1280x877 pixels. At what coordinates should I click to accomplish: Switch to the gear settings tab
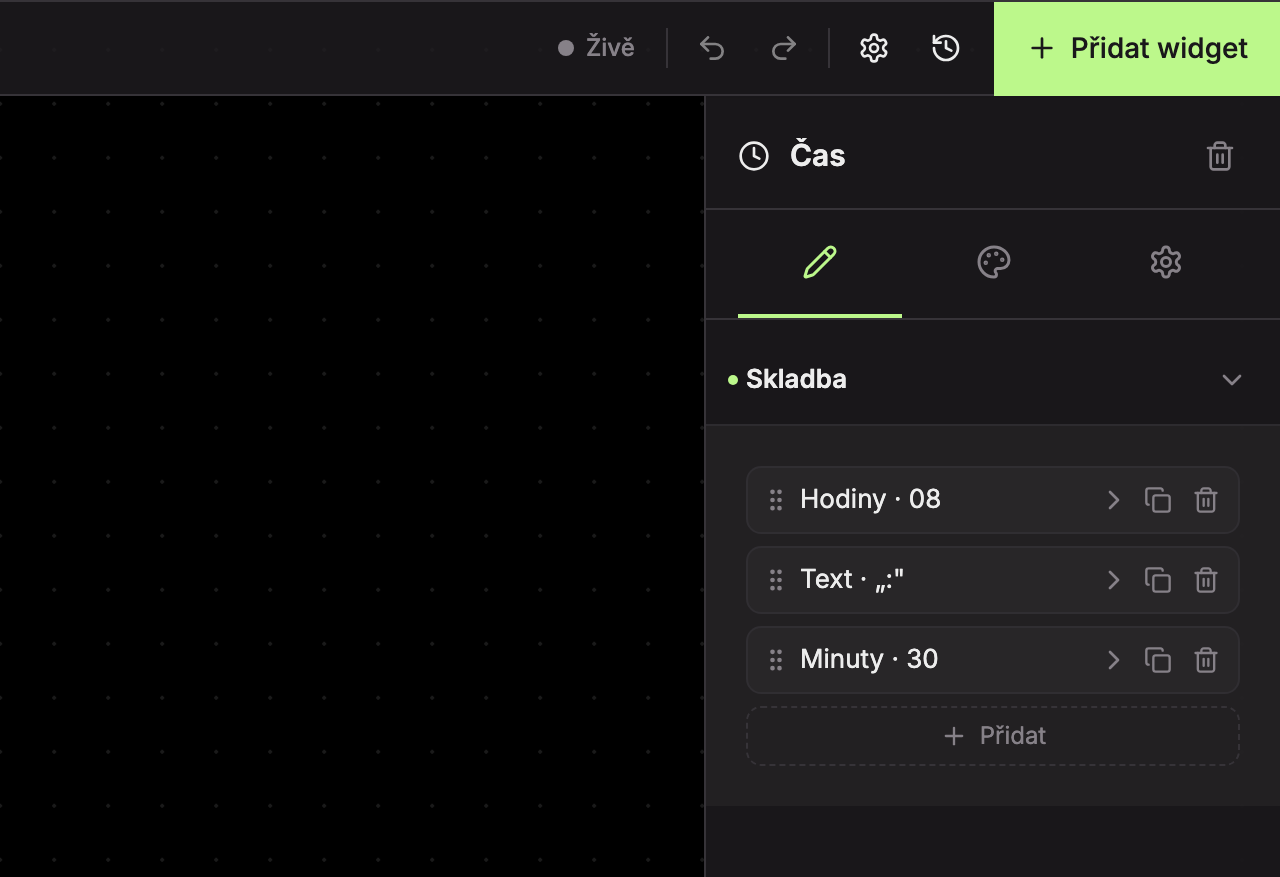coord(1166,263)
